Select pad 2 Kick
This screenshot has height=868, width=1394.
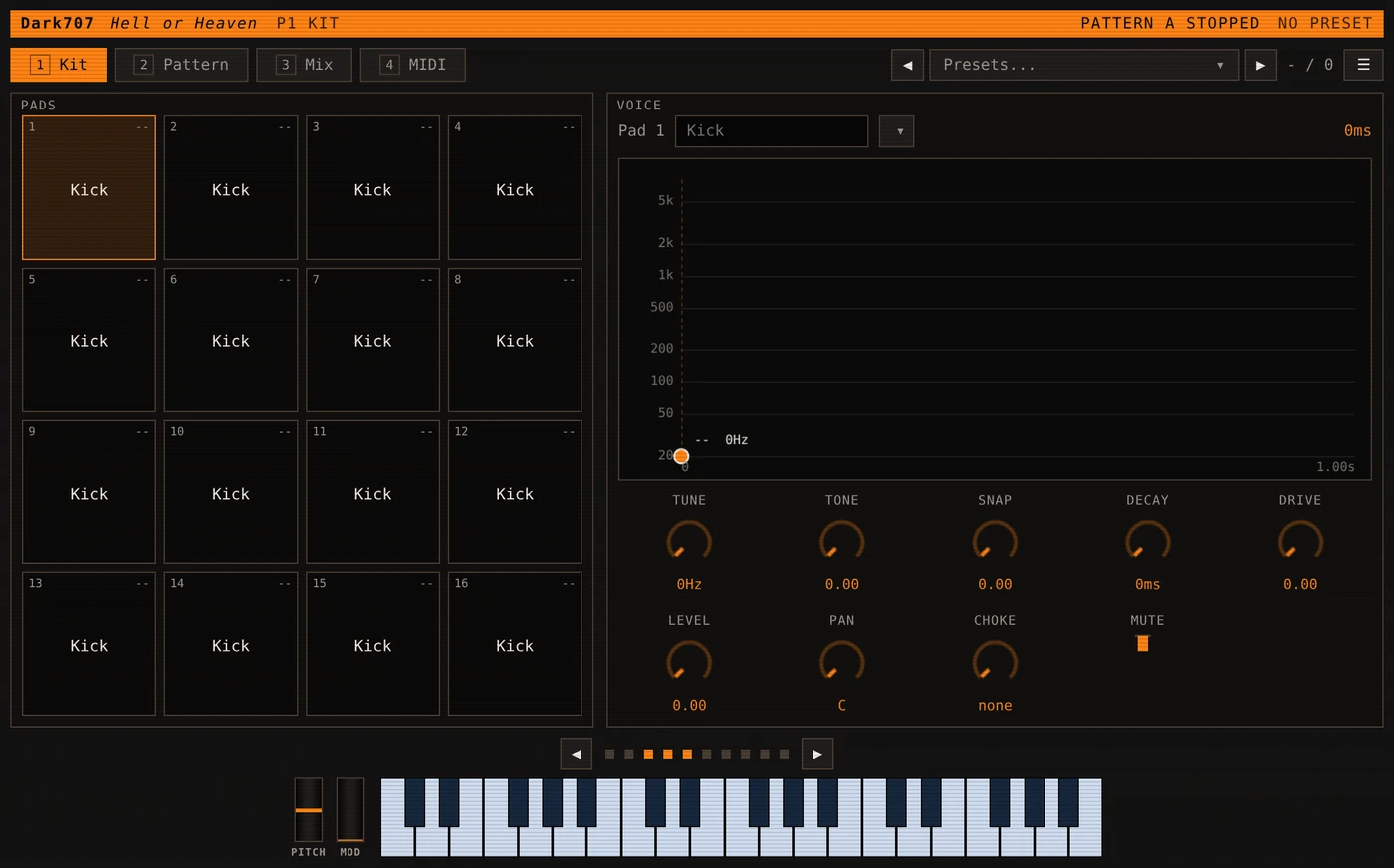[231, 188]
